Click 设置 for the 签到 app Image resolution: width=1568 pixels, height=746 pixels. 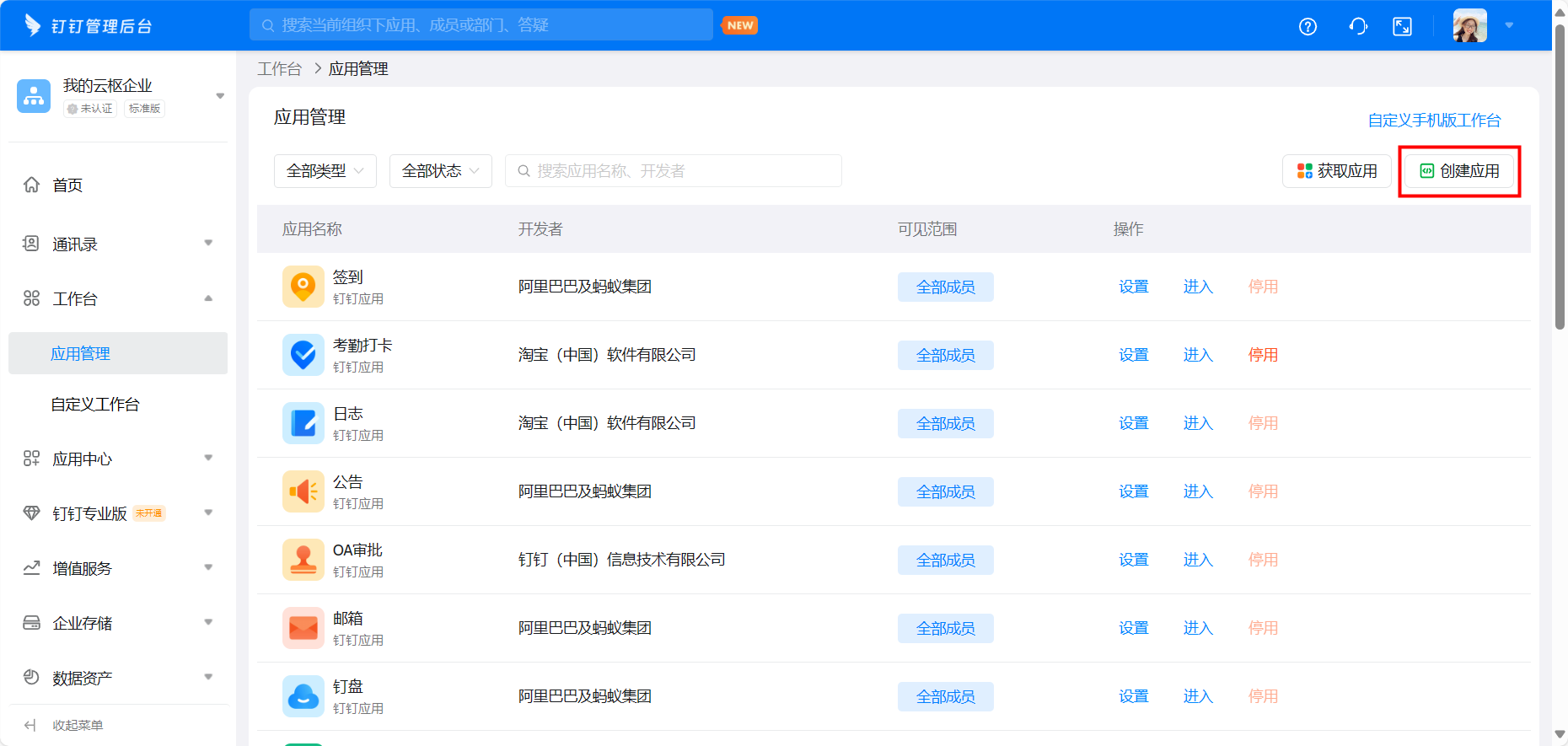1134,287
